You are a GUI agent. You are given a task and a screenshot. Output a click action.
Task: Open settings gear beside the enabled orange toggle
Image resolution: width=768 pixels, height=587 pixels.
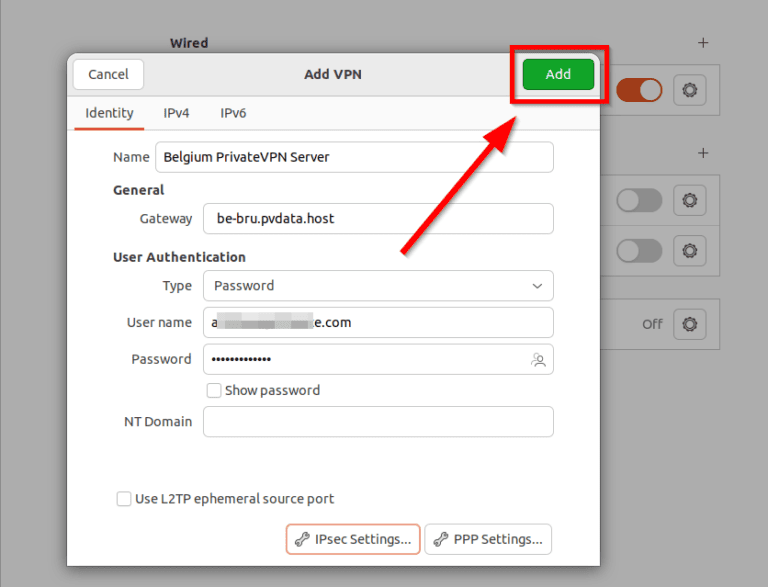click(689, 91)
